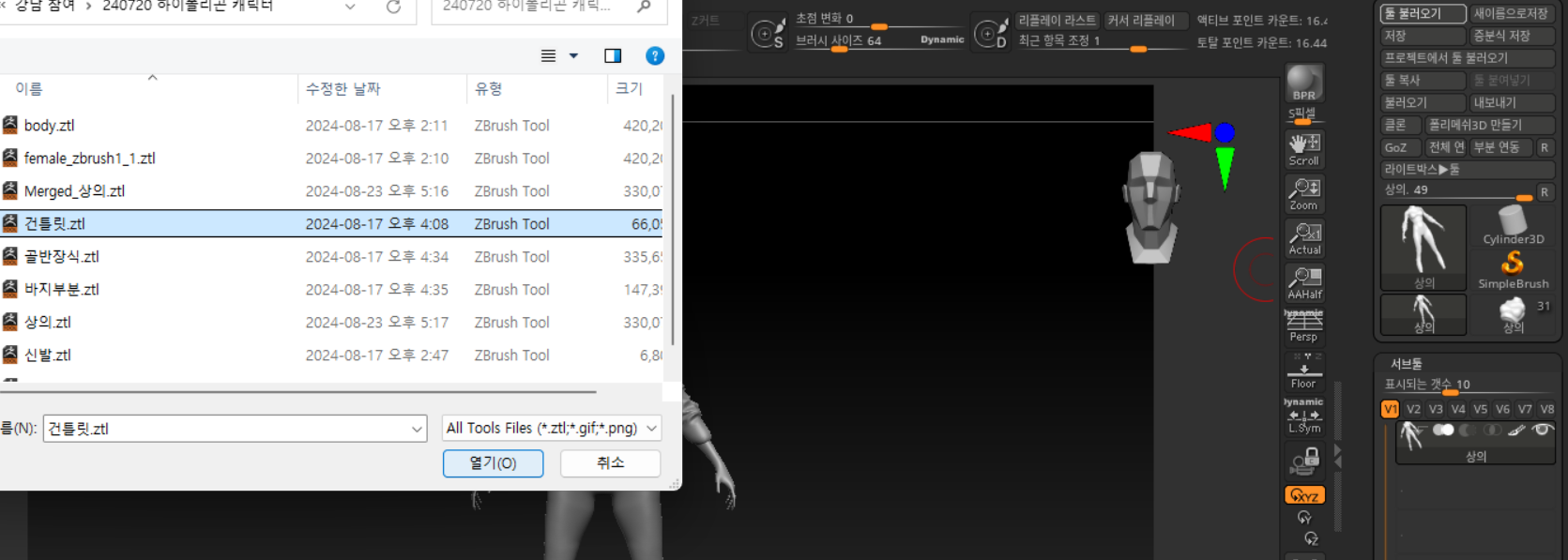The height and width of the screenshot is (560, 1568).
Task: Expand the address bar history chevron
Action: pos(350,7)
